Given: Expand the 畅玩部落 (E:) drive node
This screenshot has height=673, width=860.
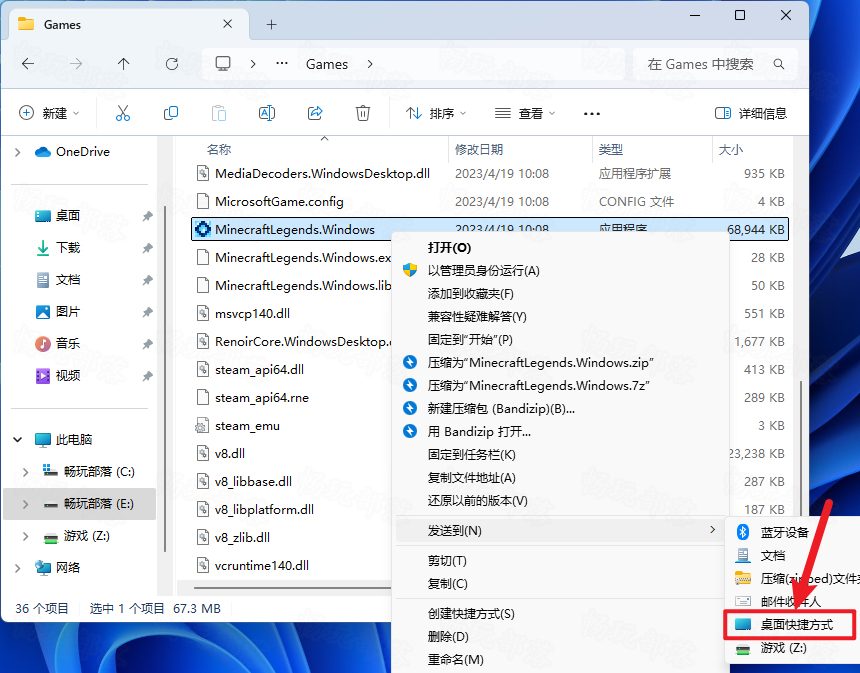Looking at the screenshot, I should (25, 504).
